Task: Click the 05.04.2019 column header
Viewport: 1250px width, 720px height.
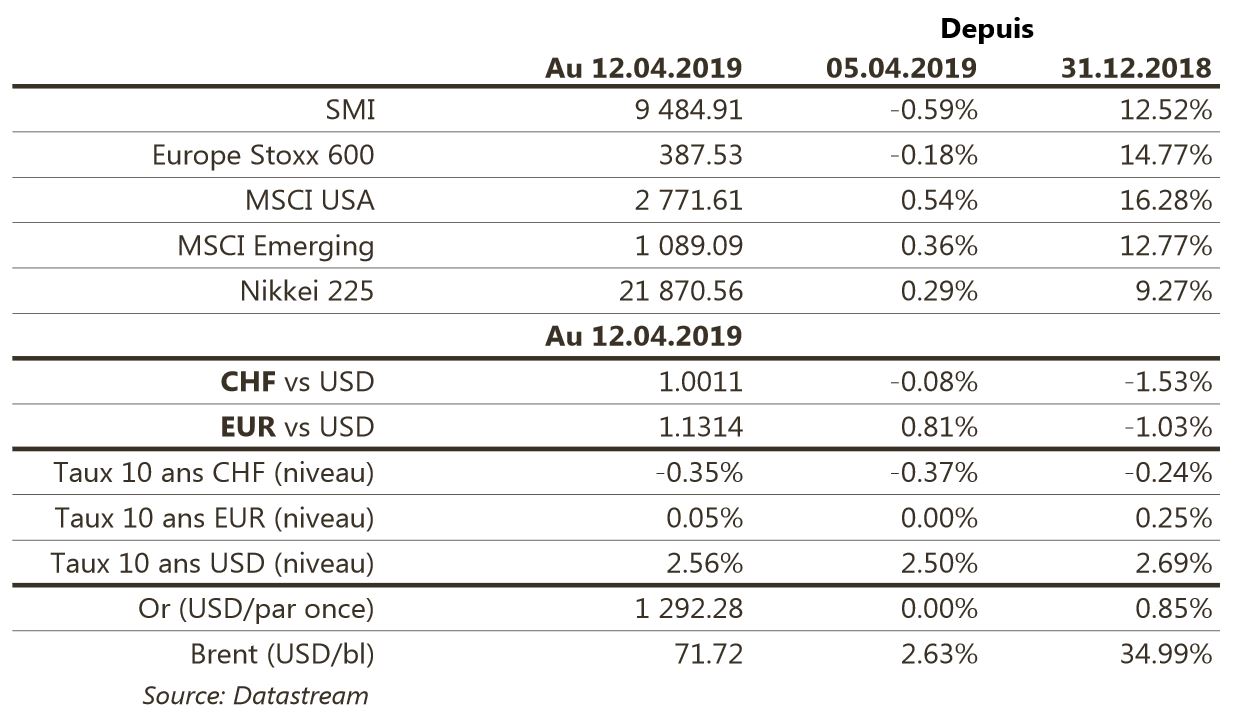Action: (x=902, y=68)
